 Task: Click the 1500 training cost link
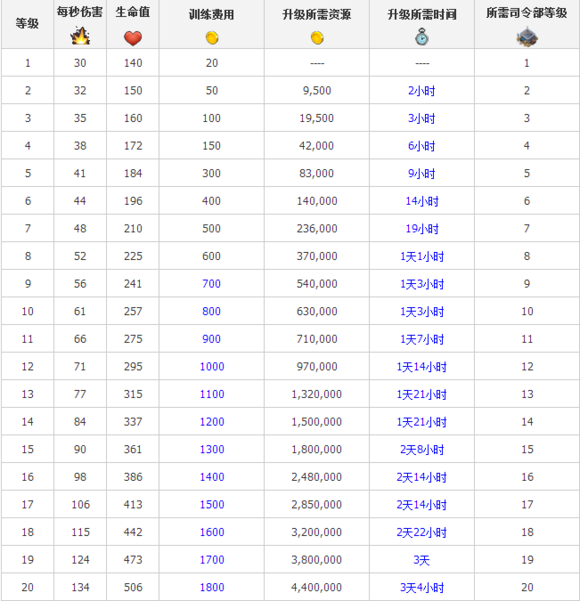coord(212,504)
